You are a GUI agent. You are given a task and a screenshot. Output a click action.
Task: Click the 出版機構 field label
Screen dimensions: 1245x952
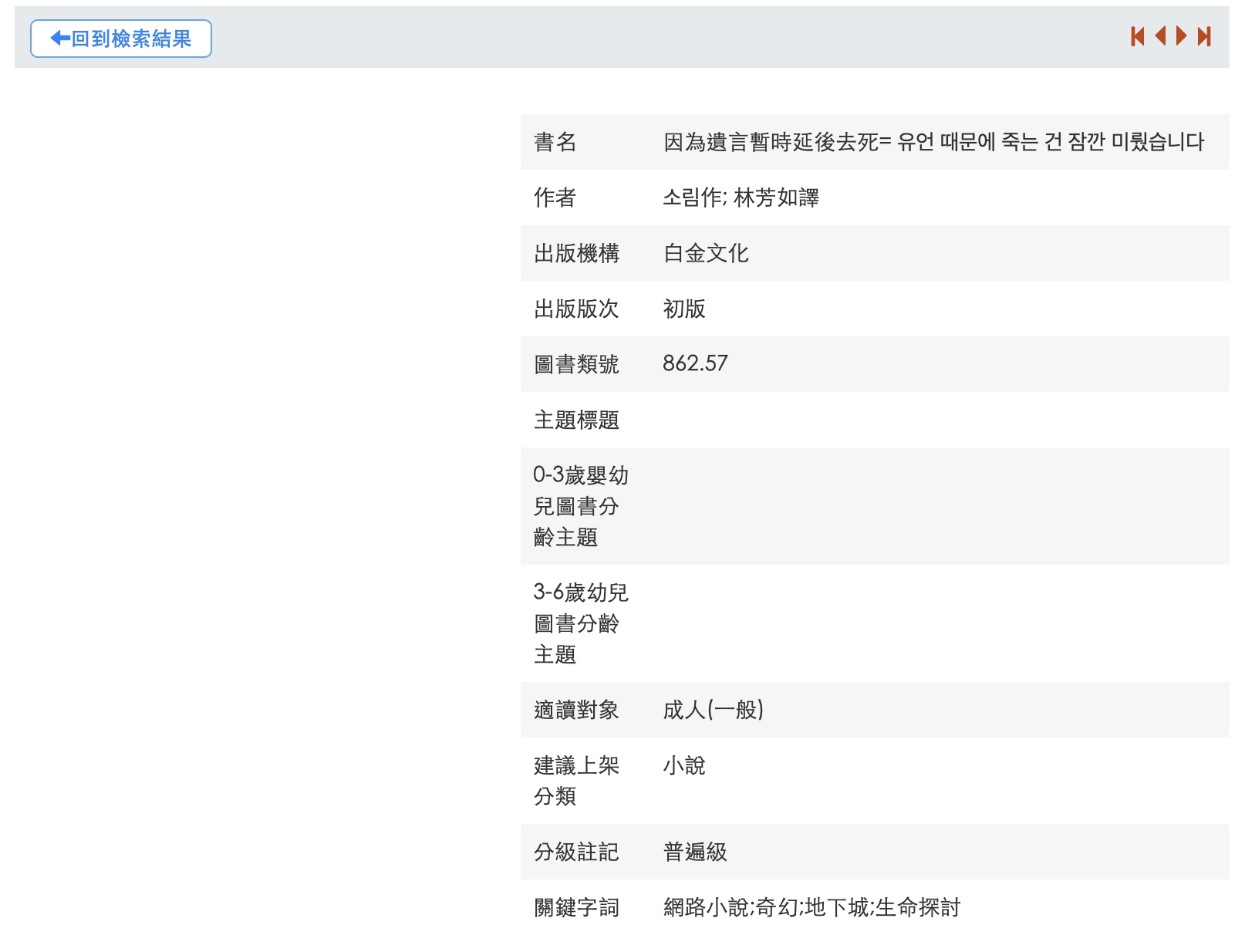pyautogui.click(x=576, y=253)
